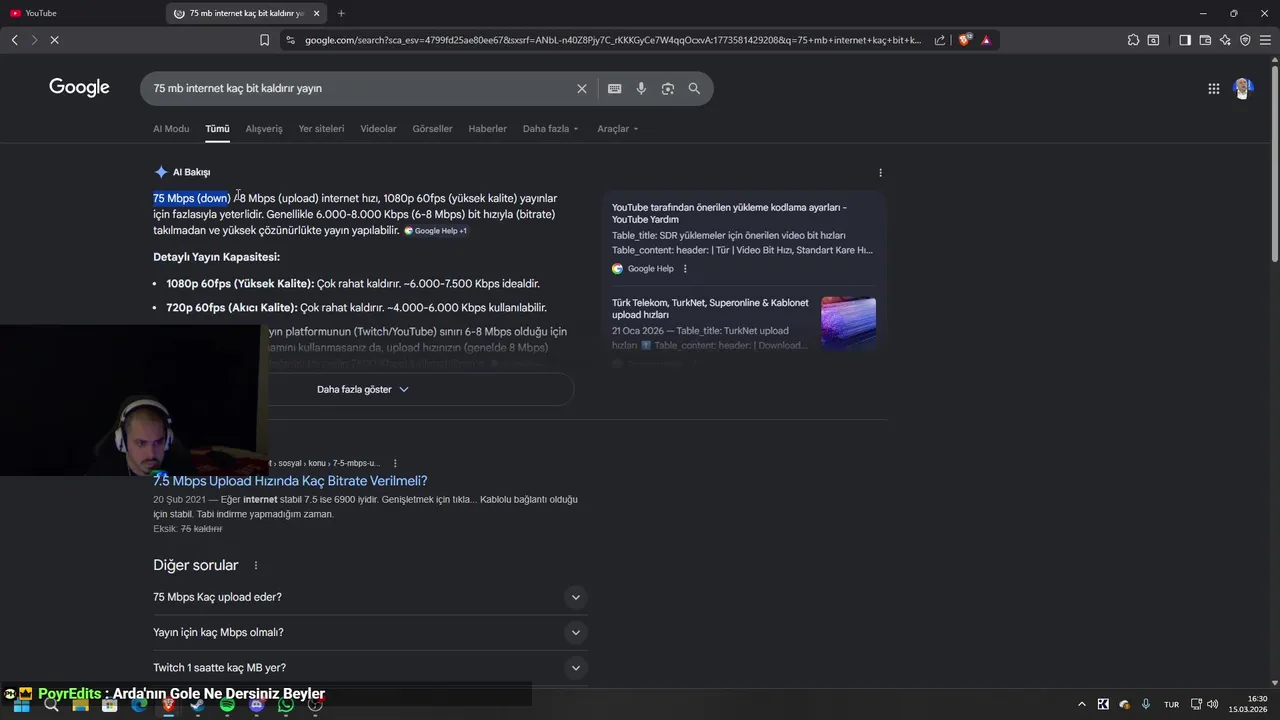Open options next to Google Help source
The height and width of the screenshot is (720, 1280).
(x=685, y=268)
